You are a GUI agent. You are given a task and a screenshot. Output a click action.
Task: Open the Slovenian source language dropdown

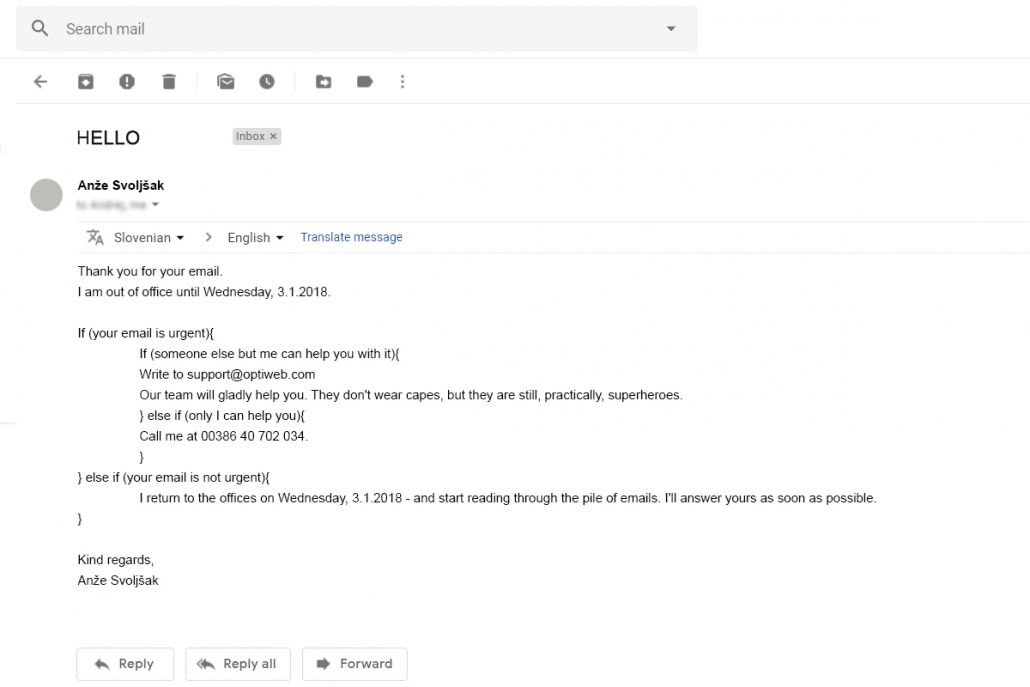[149, 238]
